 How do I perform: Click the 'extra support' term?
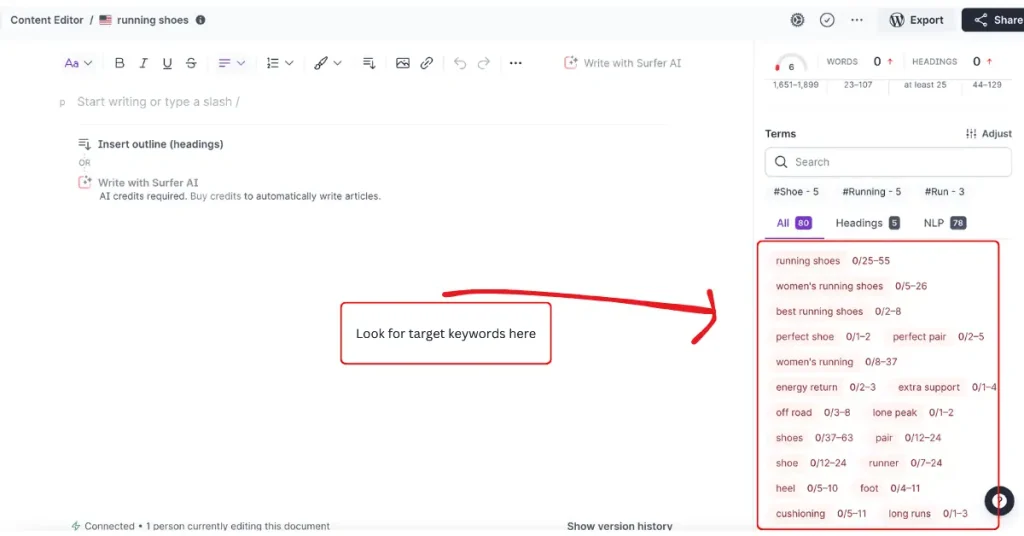click(929, 387)
